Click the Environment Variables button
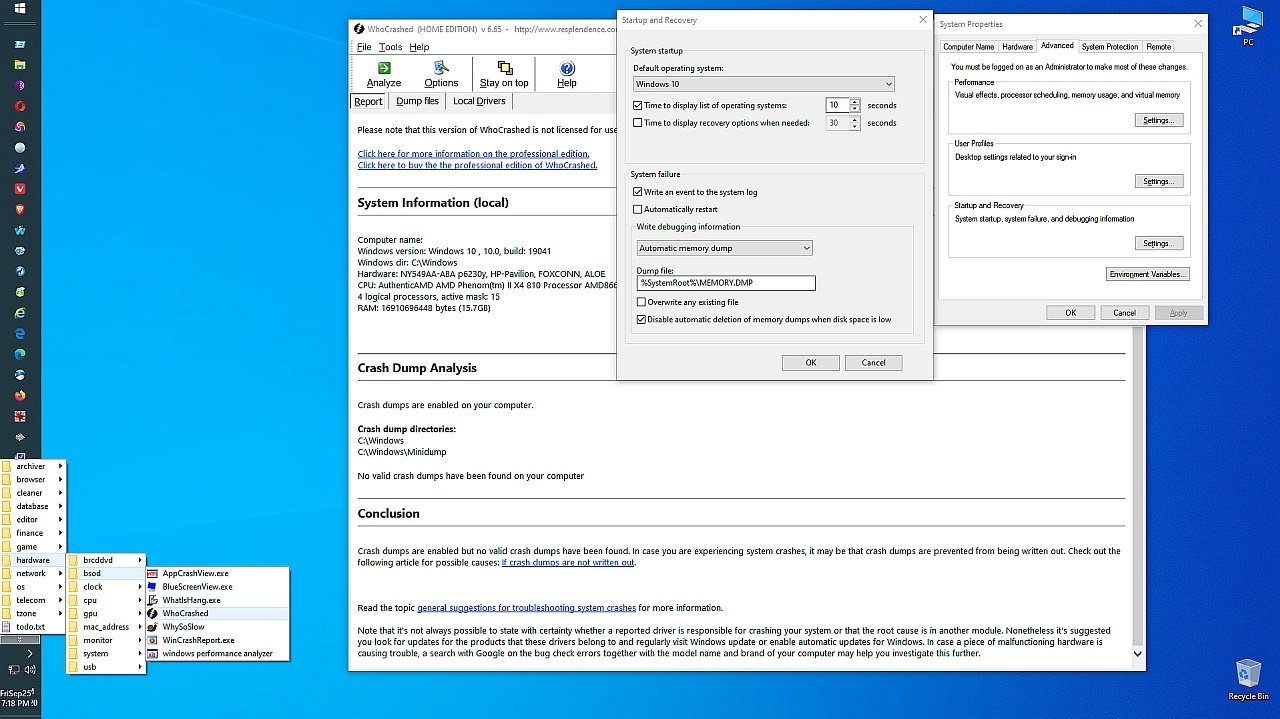 tap(1148, 274)
